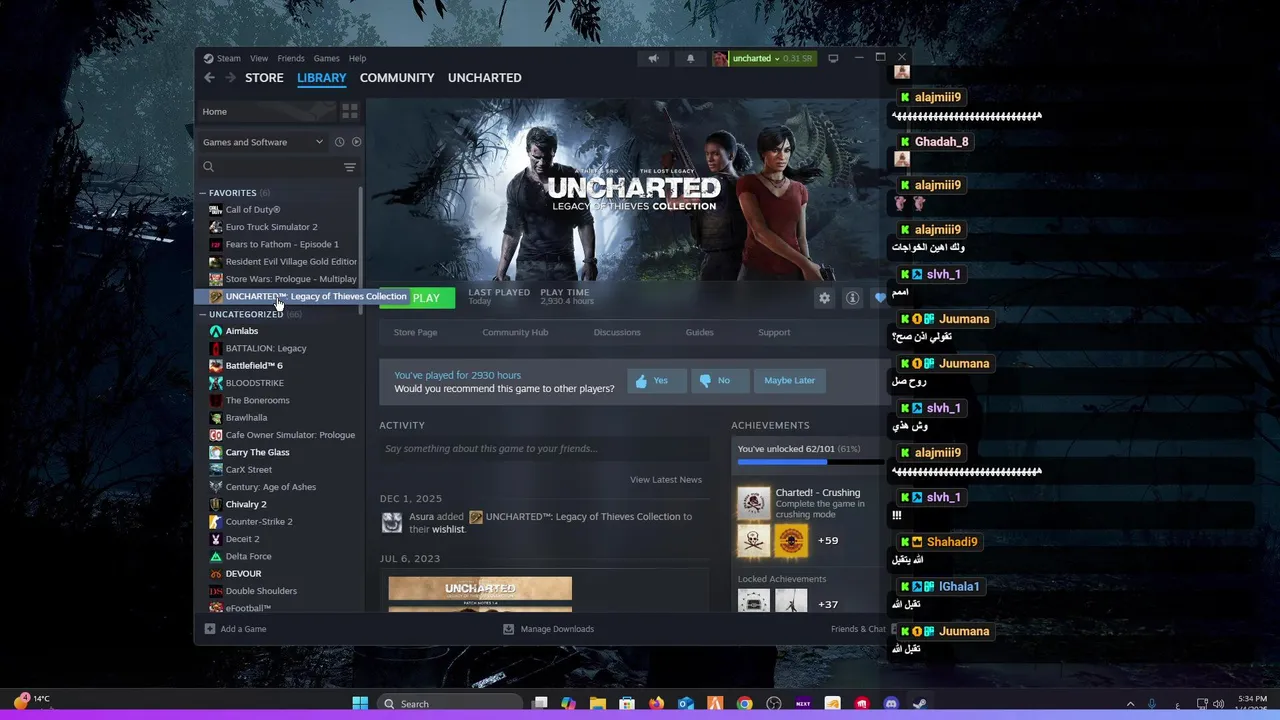Open Outlook from the taskbar
1280x720 pixels.
coord(686,704)
